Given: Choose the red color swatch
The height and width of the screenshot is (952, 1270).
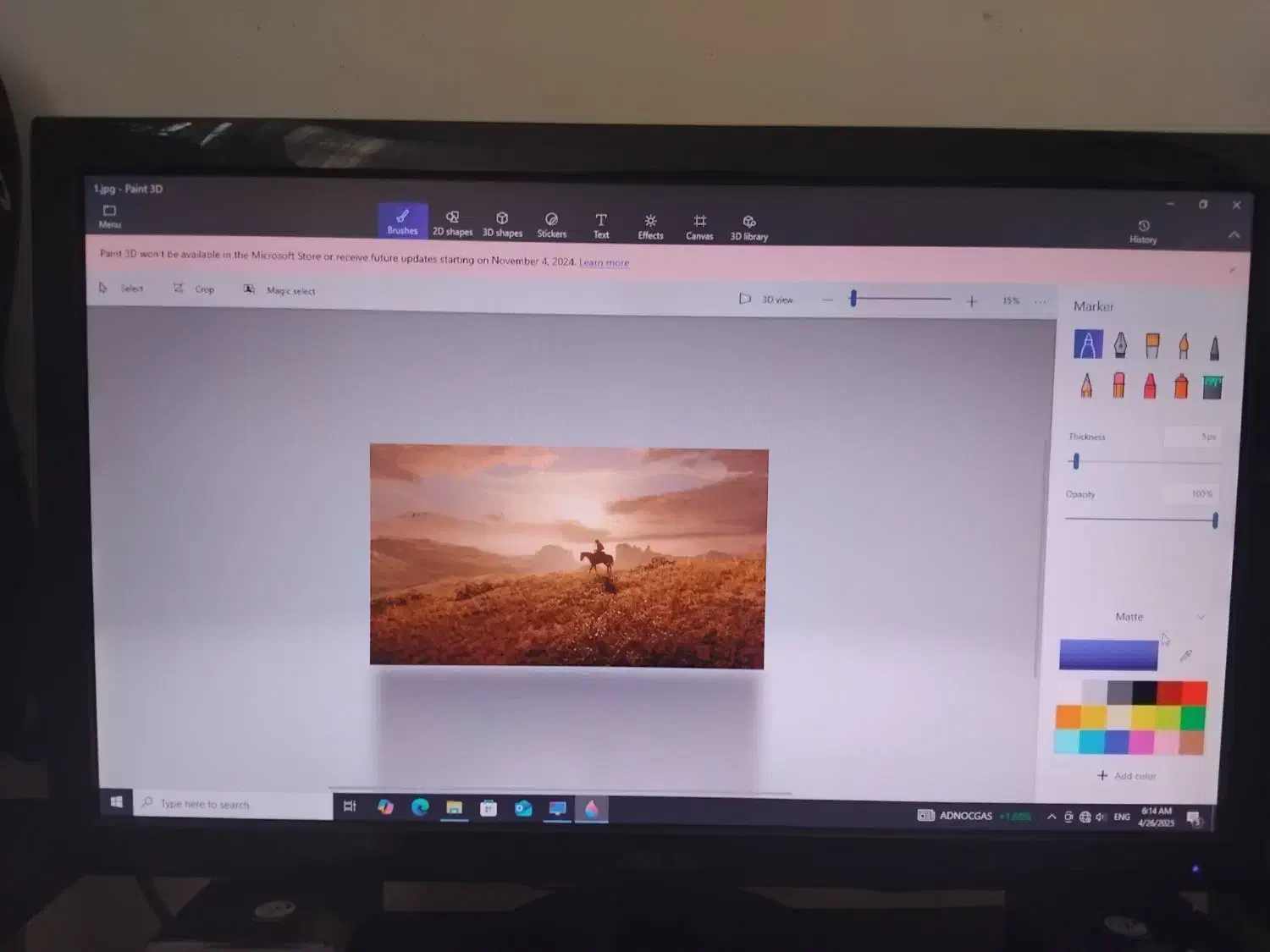Looking at the screenshot, I should (1195, 693).
